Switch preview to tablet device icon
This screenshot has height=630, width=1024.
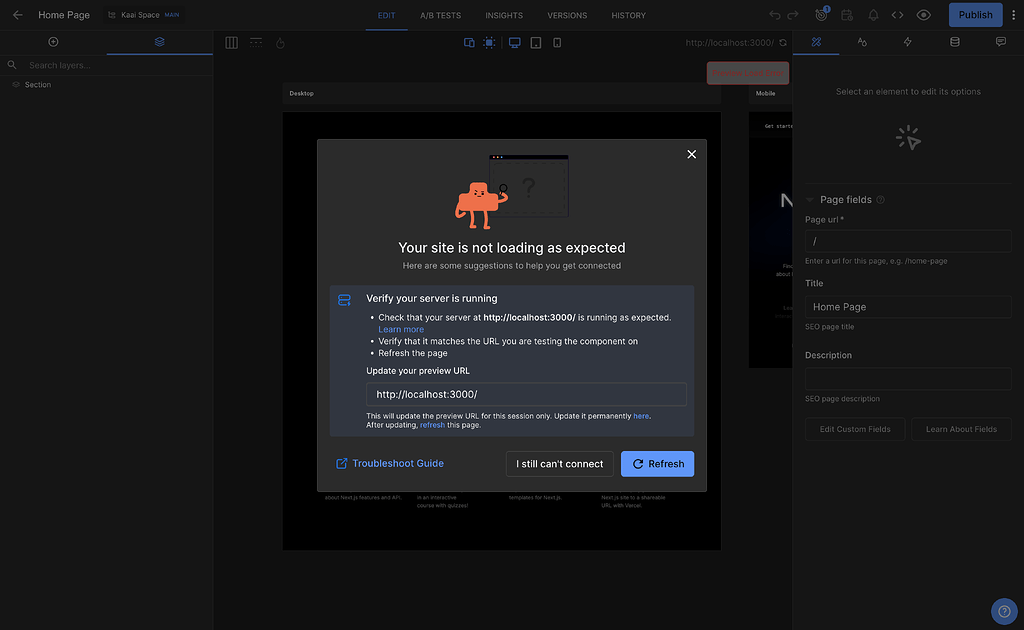click(536, 42)
